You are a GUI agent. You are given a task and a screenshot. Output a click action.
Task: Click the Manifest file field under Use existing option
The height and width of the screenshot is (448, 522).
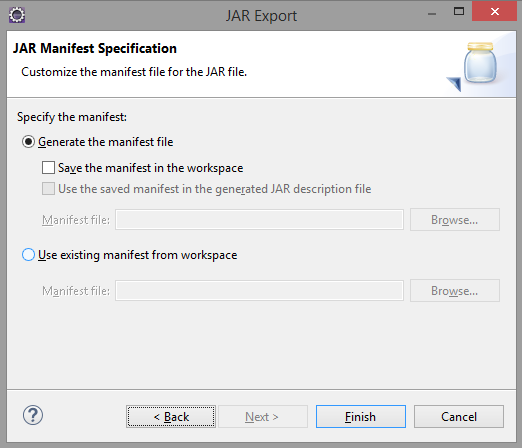tap(259, 291)
